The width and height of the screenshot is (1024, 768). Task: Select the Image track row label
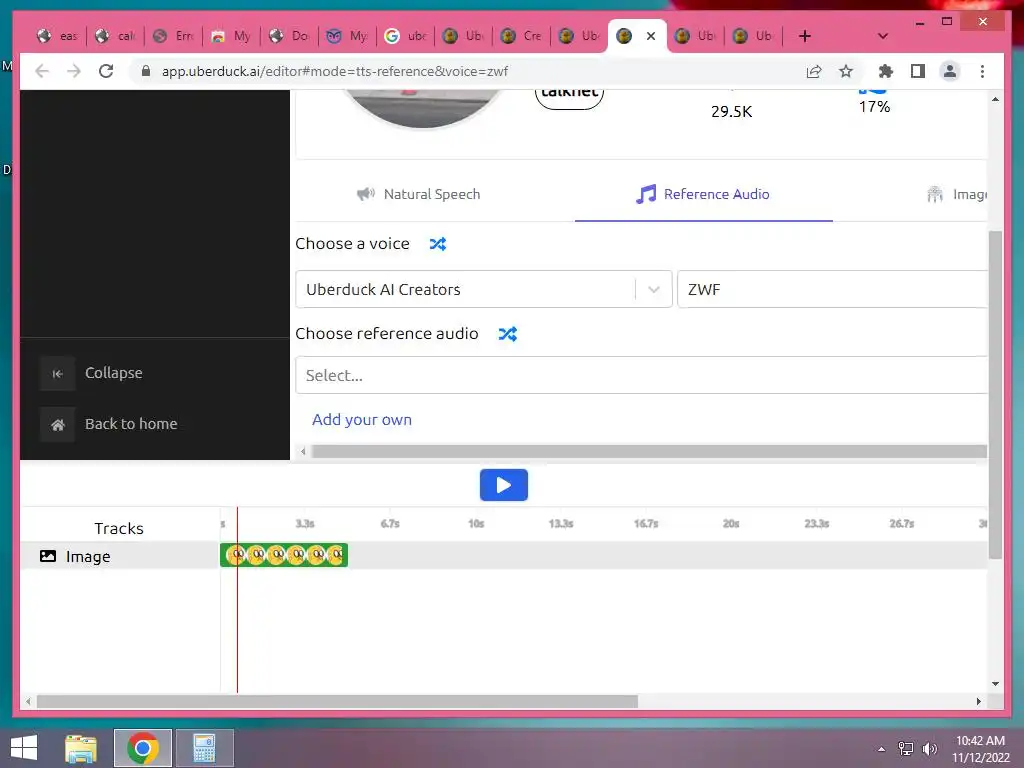pos(88,556)
